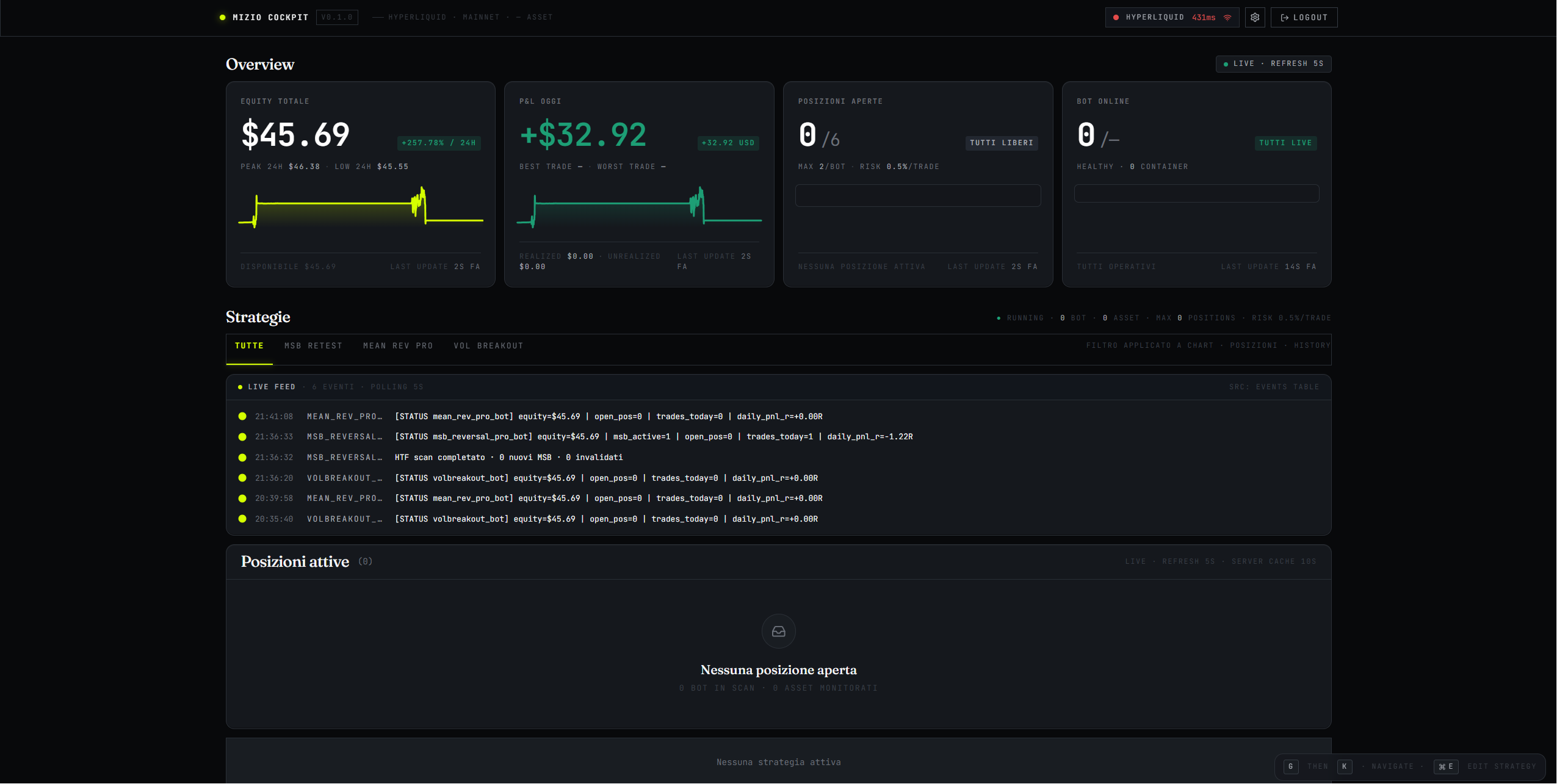
Task: Click the MIZIO COCKPIT logo text
Action: pyautogui.click(x=270, y=18)
